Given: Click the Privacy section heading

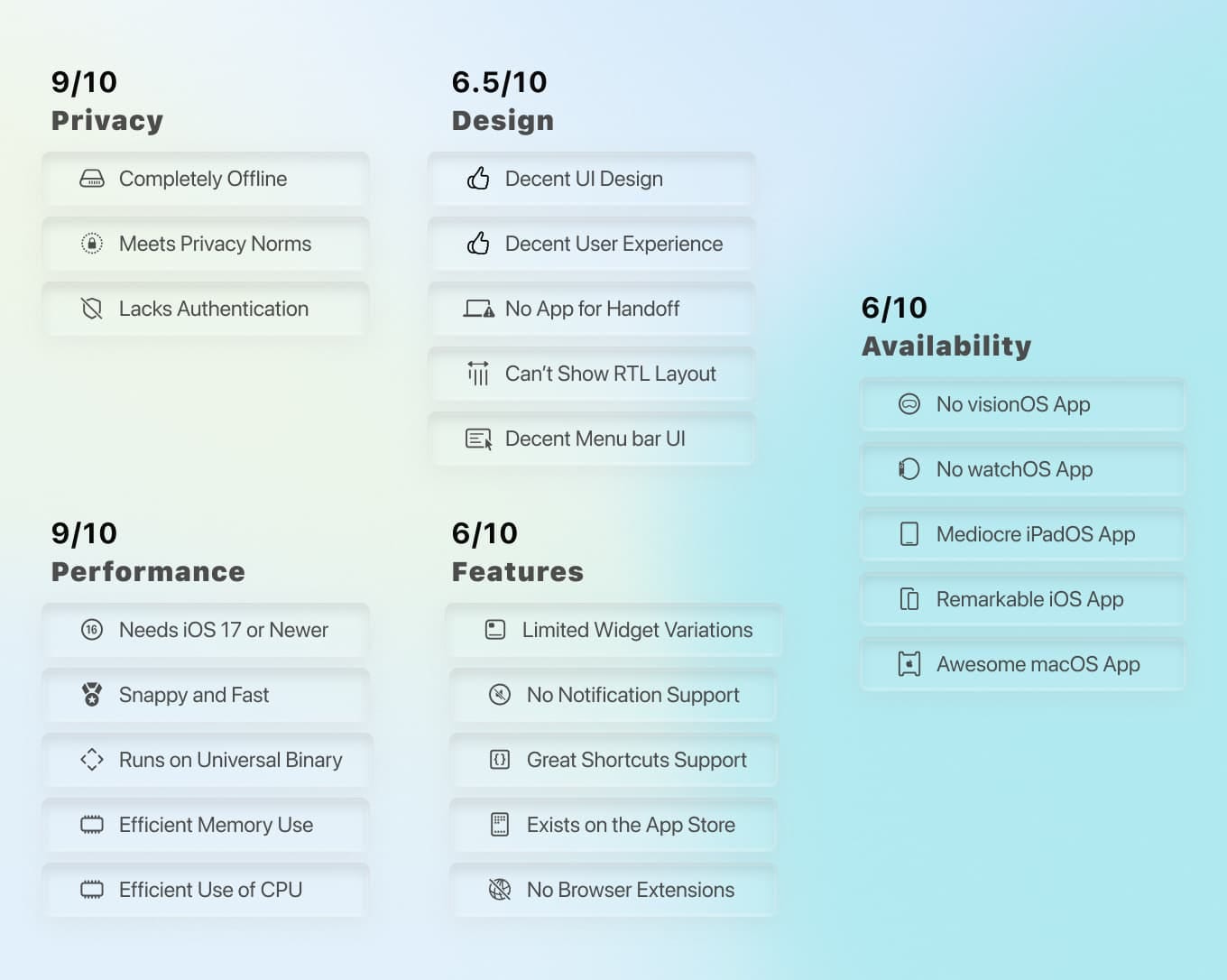Looking at the screenshot, I should pyautogui.click(x=107, y=121).
